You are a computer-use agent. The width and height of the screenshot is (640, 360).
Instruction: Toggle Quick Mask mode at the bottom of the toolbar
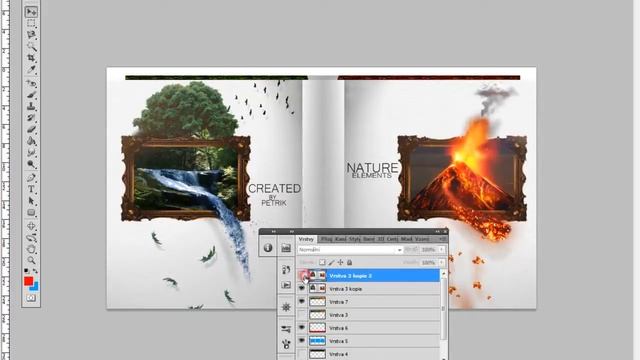(31, 298)
